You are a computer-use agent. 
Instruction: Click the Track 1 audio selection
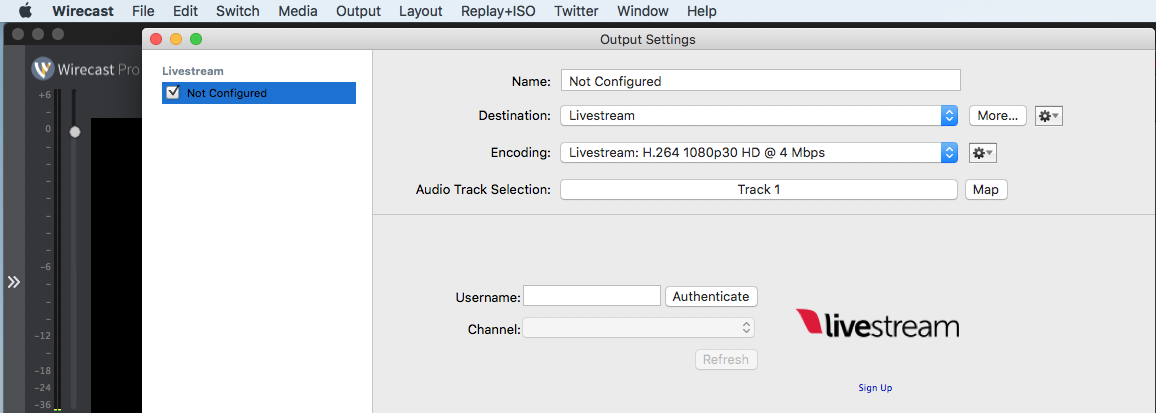(758, 190)
